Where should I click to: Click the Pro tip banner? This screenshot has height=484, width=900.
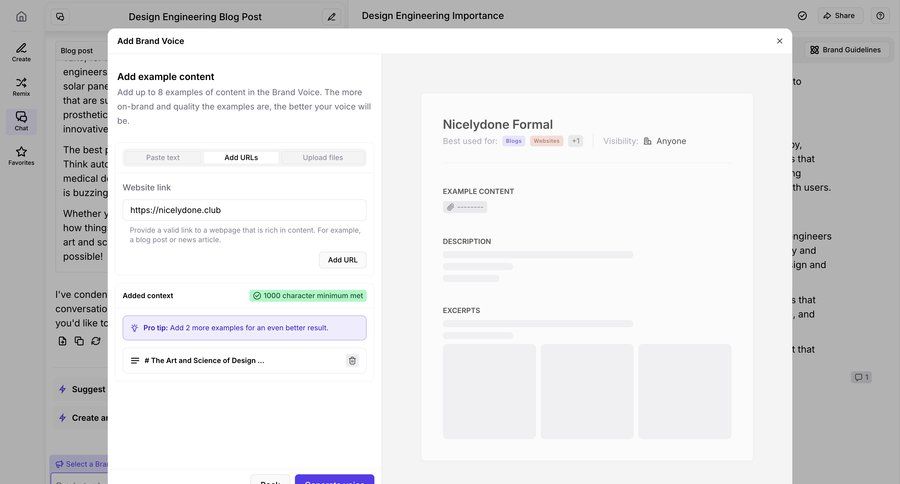click(245, 328)
